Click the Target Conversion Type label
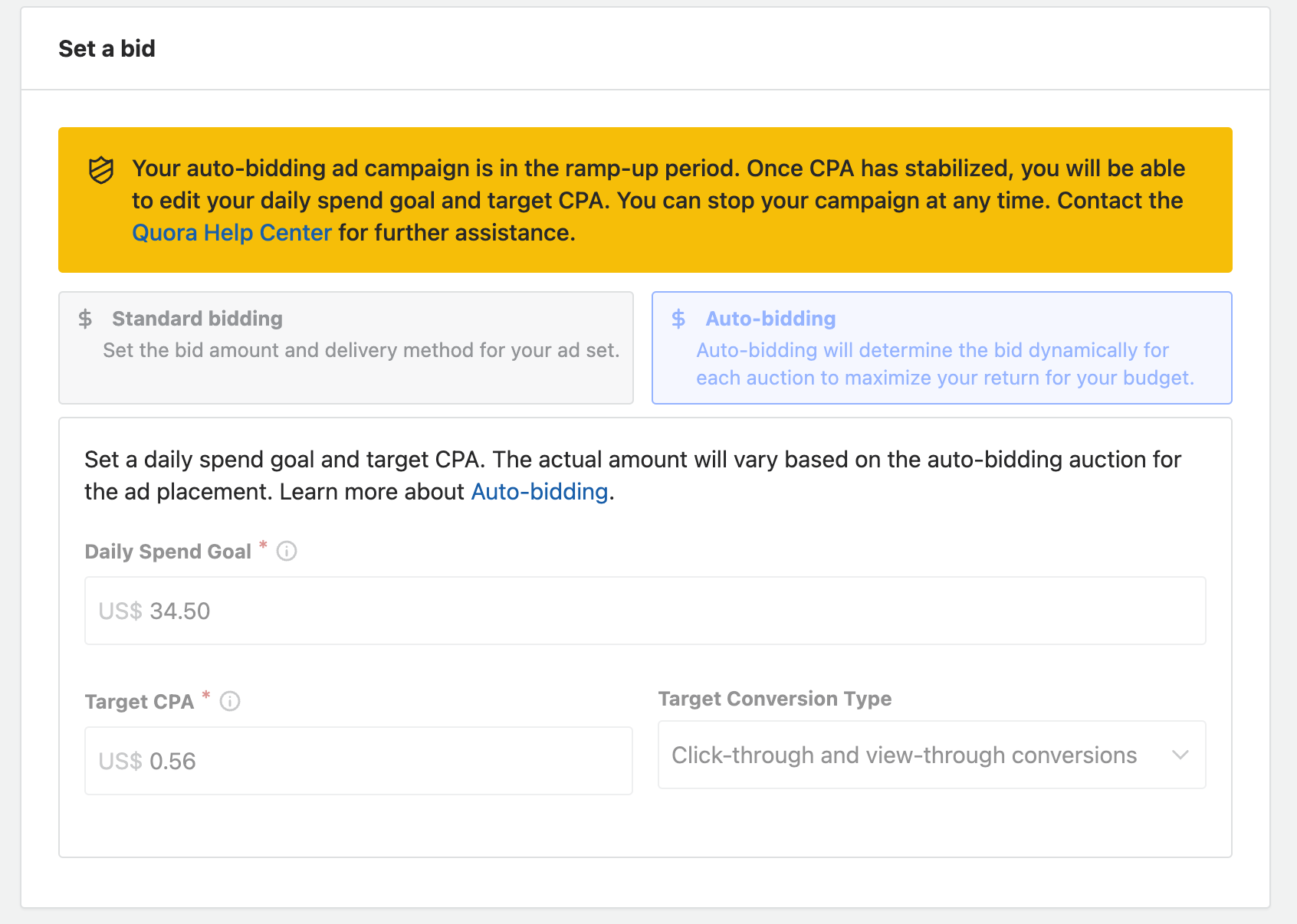This screenshot has height=924, width=1297. pos(774,699)
